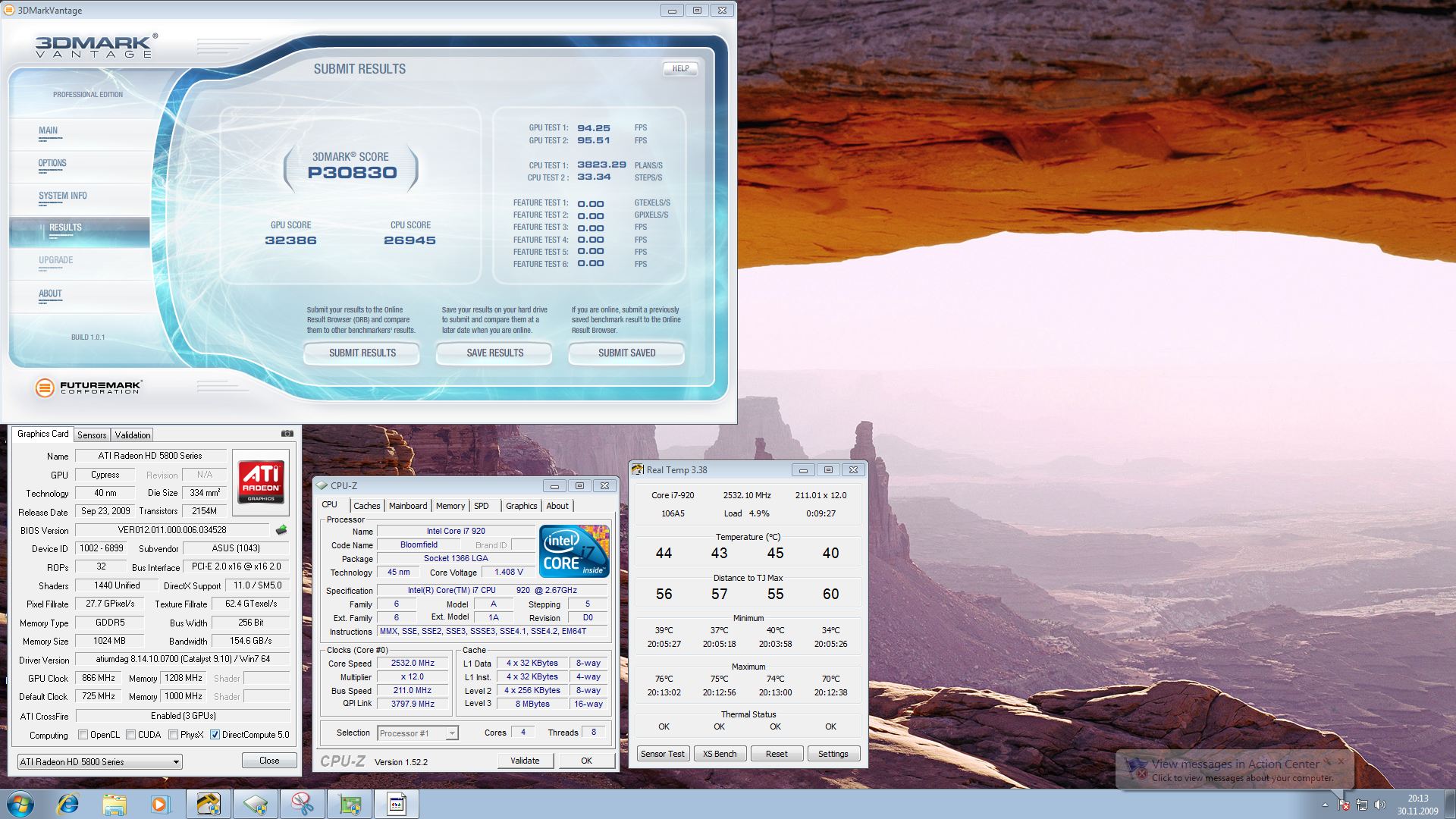Screen dimensions: 1456x819
Task: Click Reset in Real Temp
Action: click(777, 754)
